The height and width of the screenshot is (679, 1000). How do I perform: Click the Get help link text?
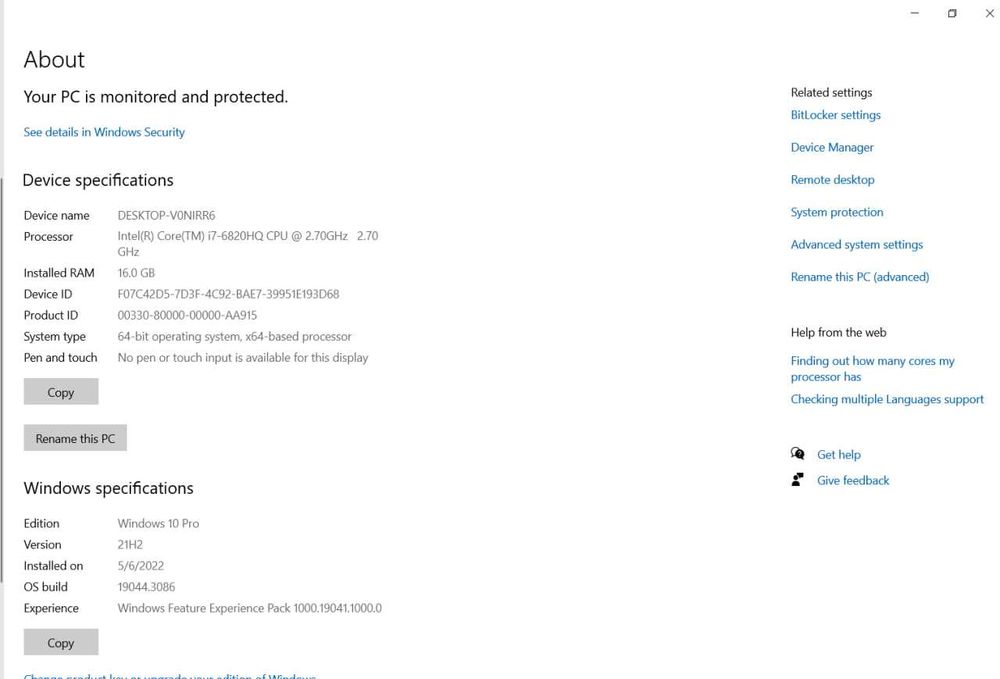coord(839,455)
